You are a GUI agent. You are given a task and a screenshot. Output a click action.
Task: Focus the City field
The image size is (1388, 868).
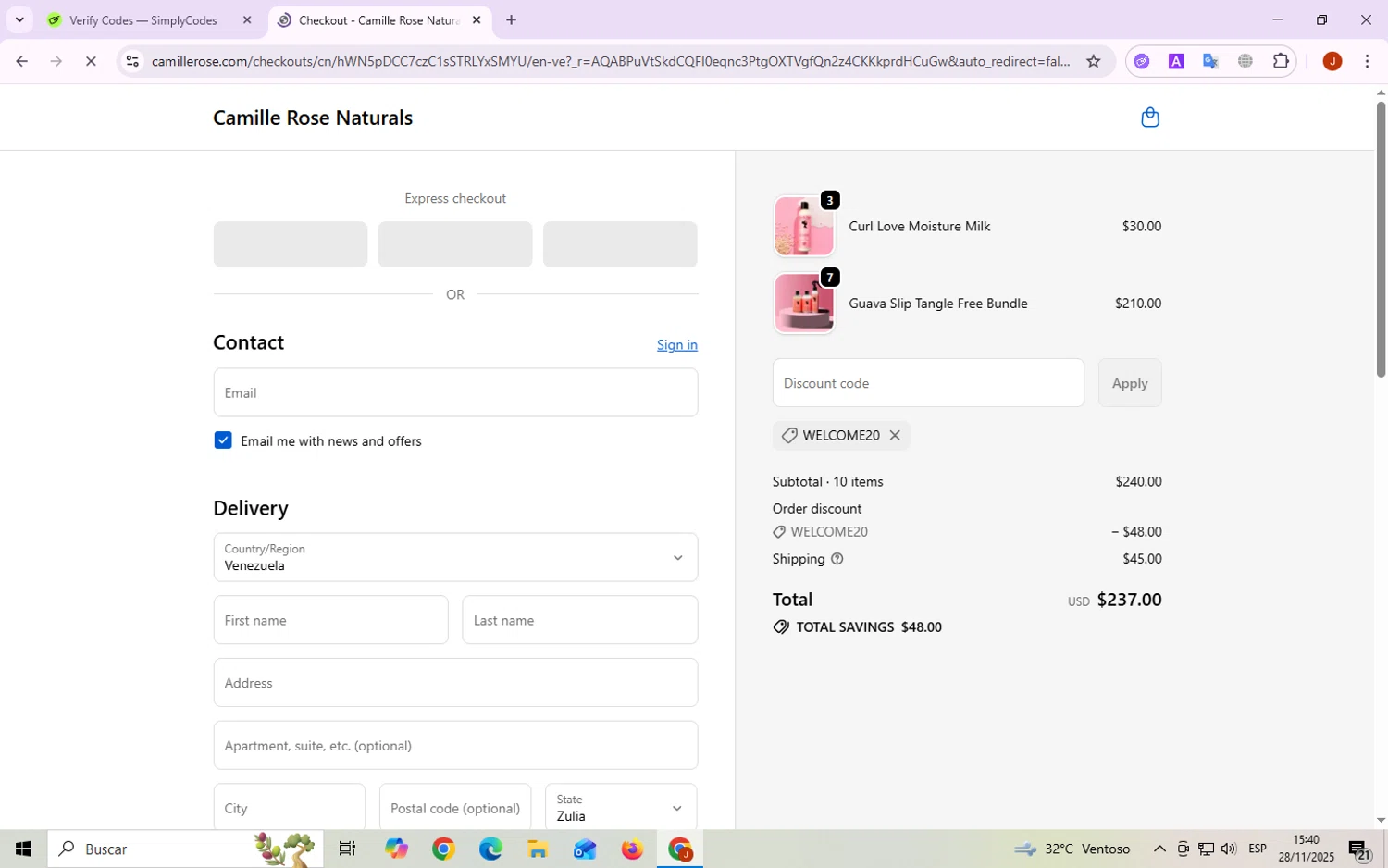289,808
